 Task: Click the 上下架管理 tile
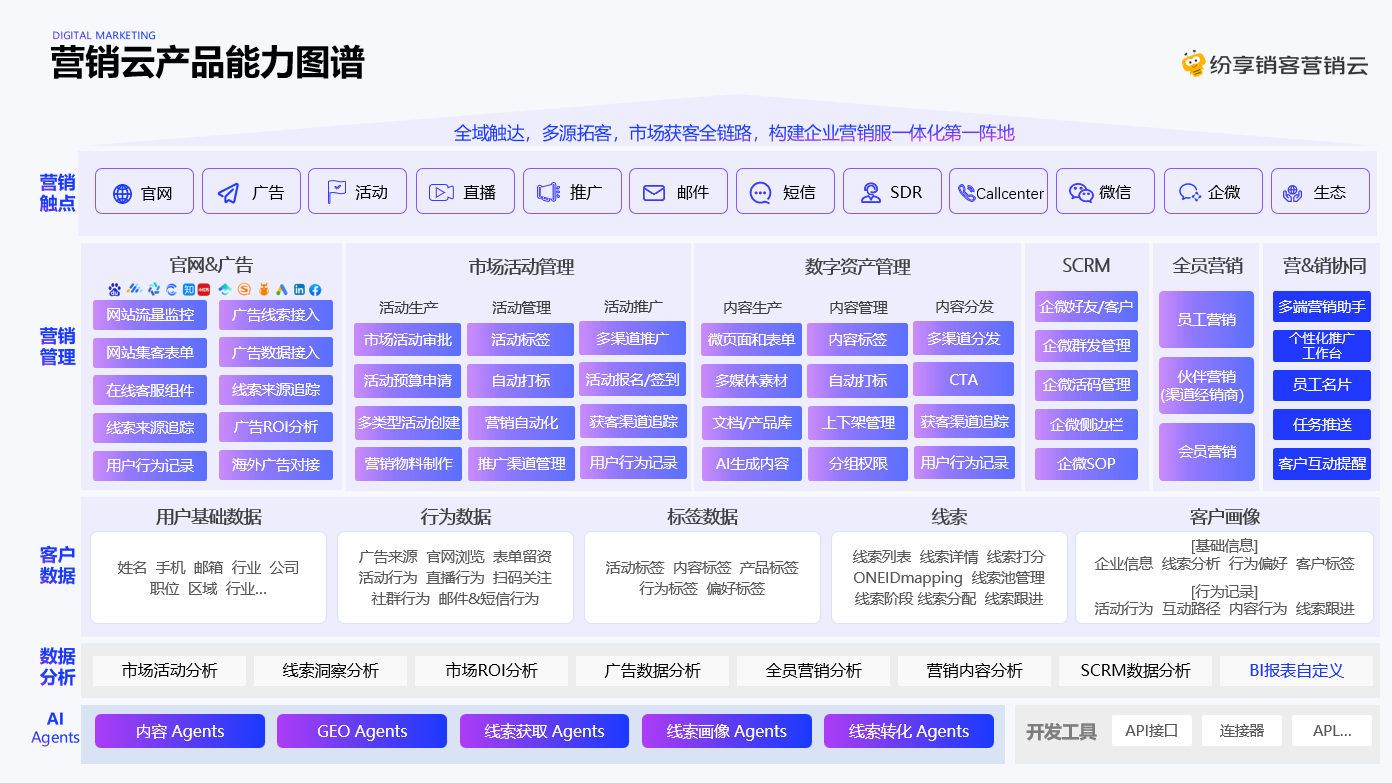click(x=858, y=422)
